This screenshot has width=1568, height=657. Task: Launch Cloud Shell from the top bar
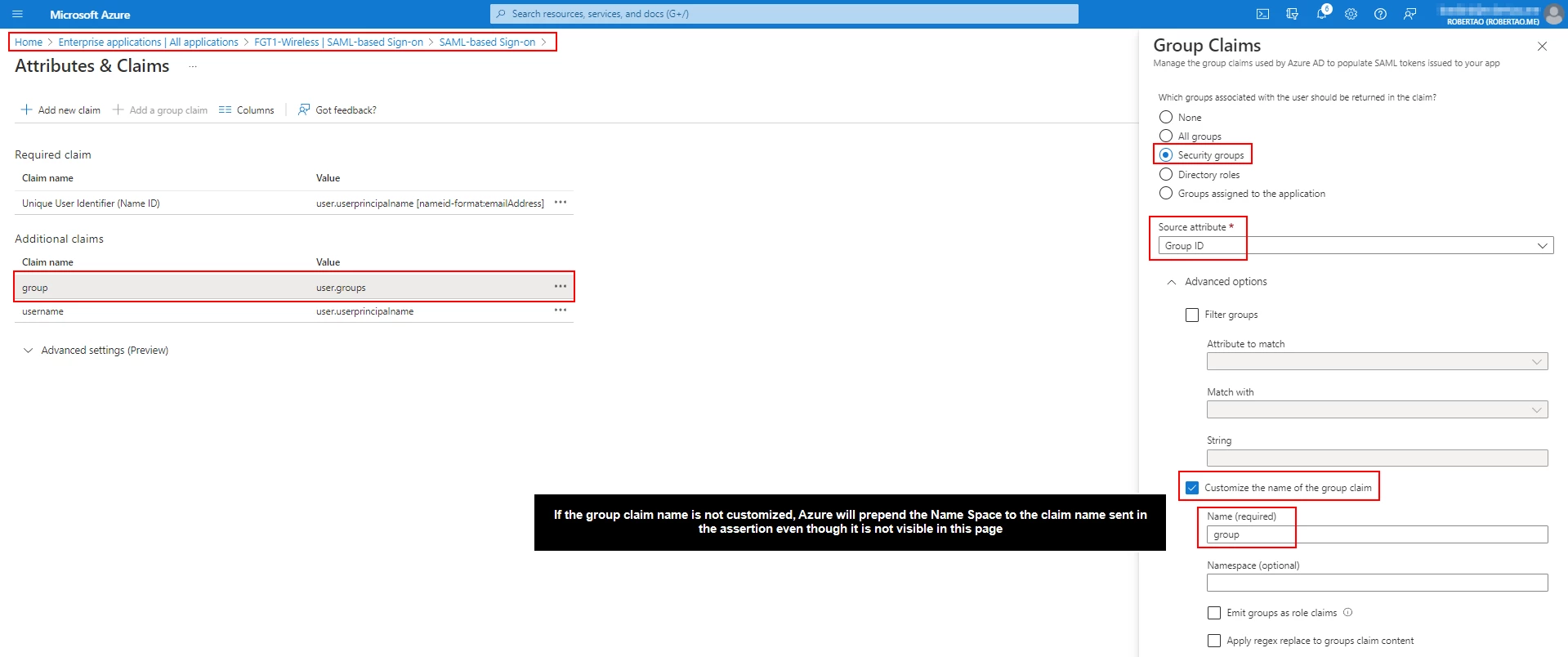1262,14
